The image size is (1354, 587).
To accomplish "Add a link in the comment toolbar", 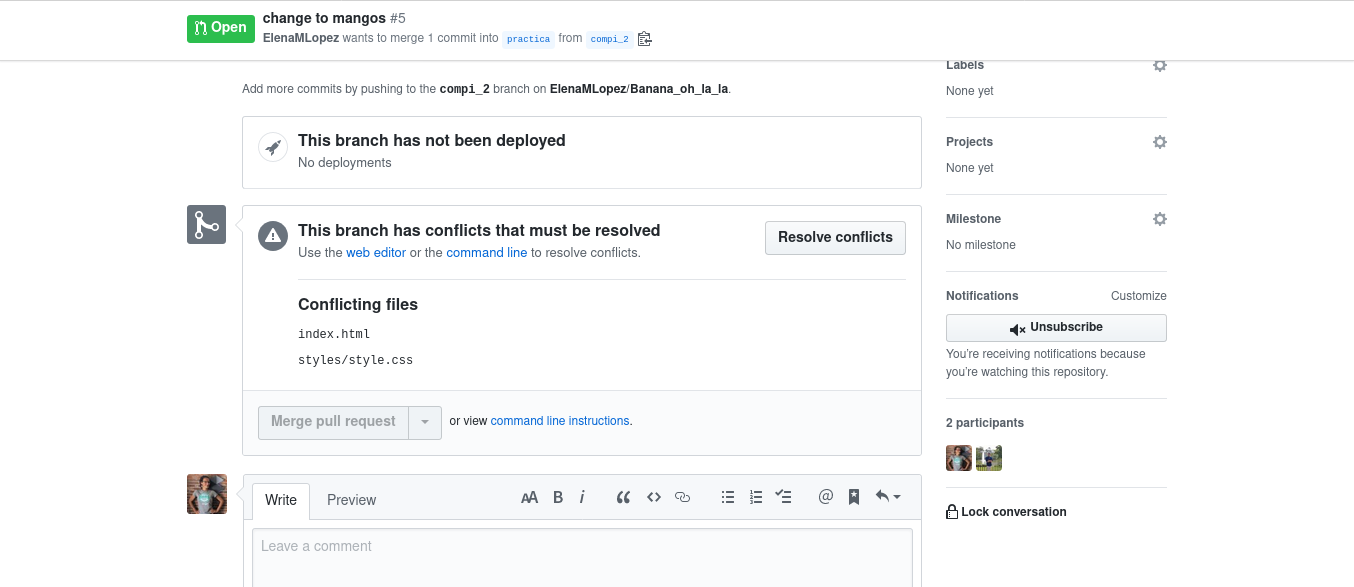I will (x=683, y=497).
